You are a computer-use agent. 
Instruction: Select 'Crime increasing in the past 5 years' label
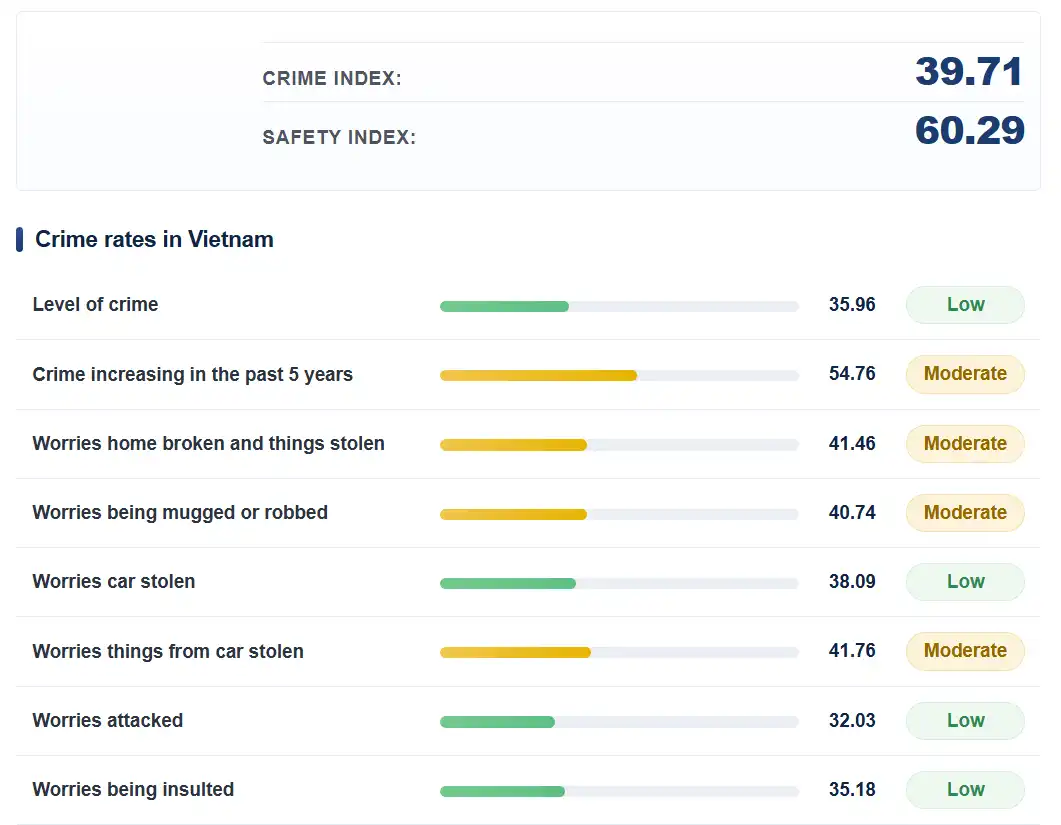[193, 374]
